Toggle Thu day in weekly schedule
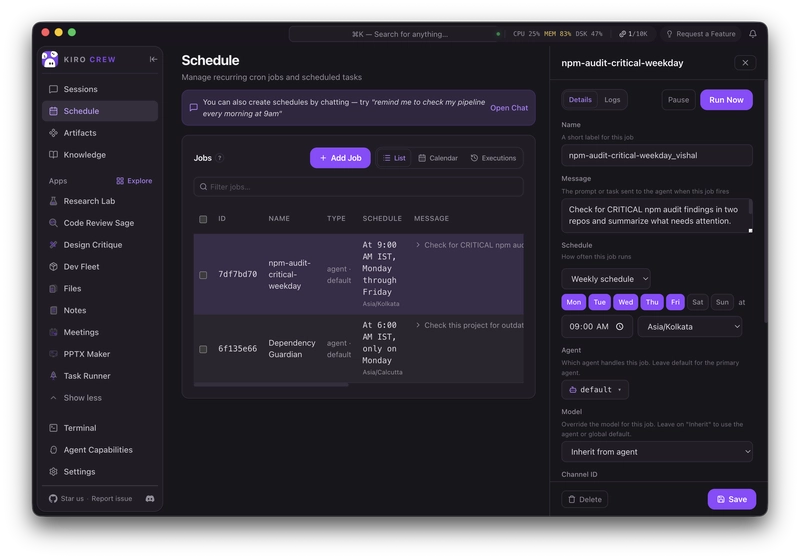 tap(652, 302)
